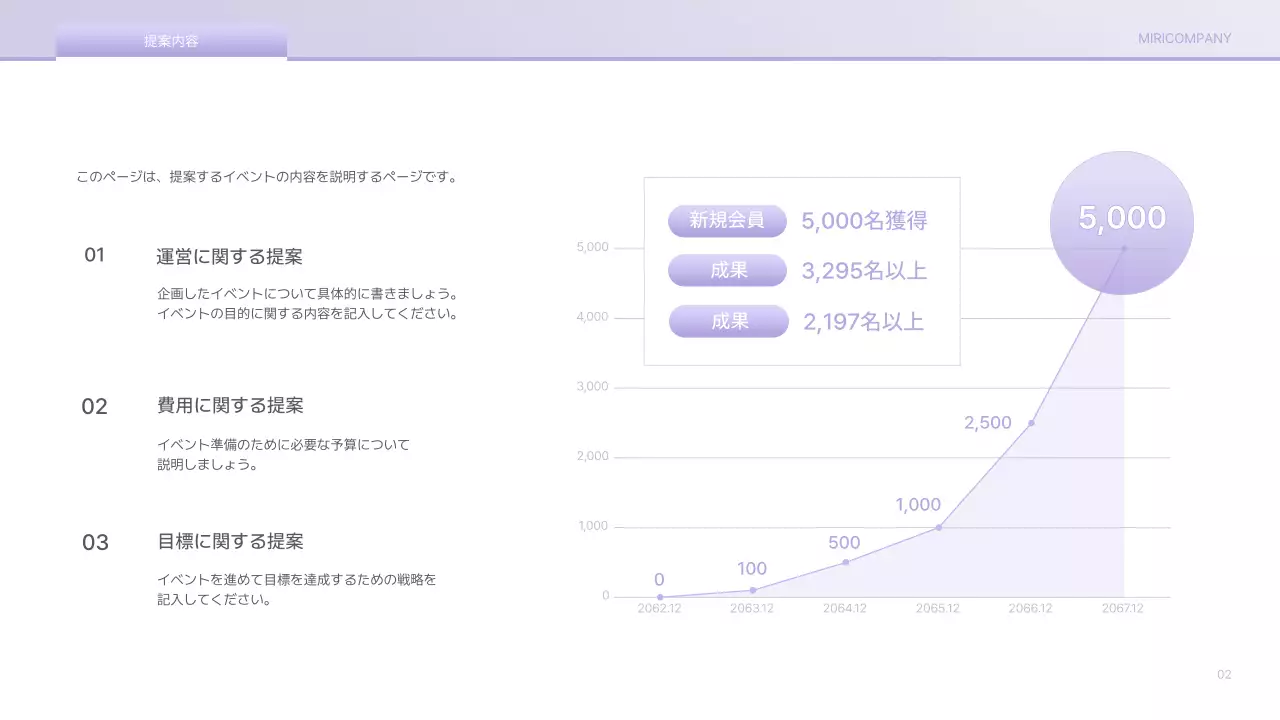This screenshot has height=720, width=1280.
Task: Click the 1,000 data point marker
Action: [938, 527]
